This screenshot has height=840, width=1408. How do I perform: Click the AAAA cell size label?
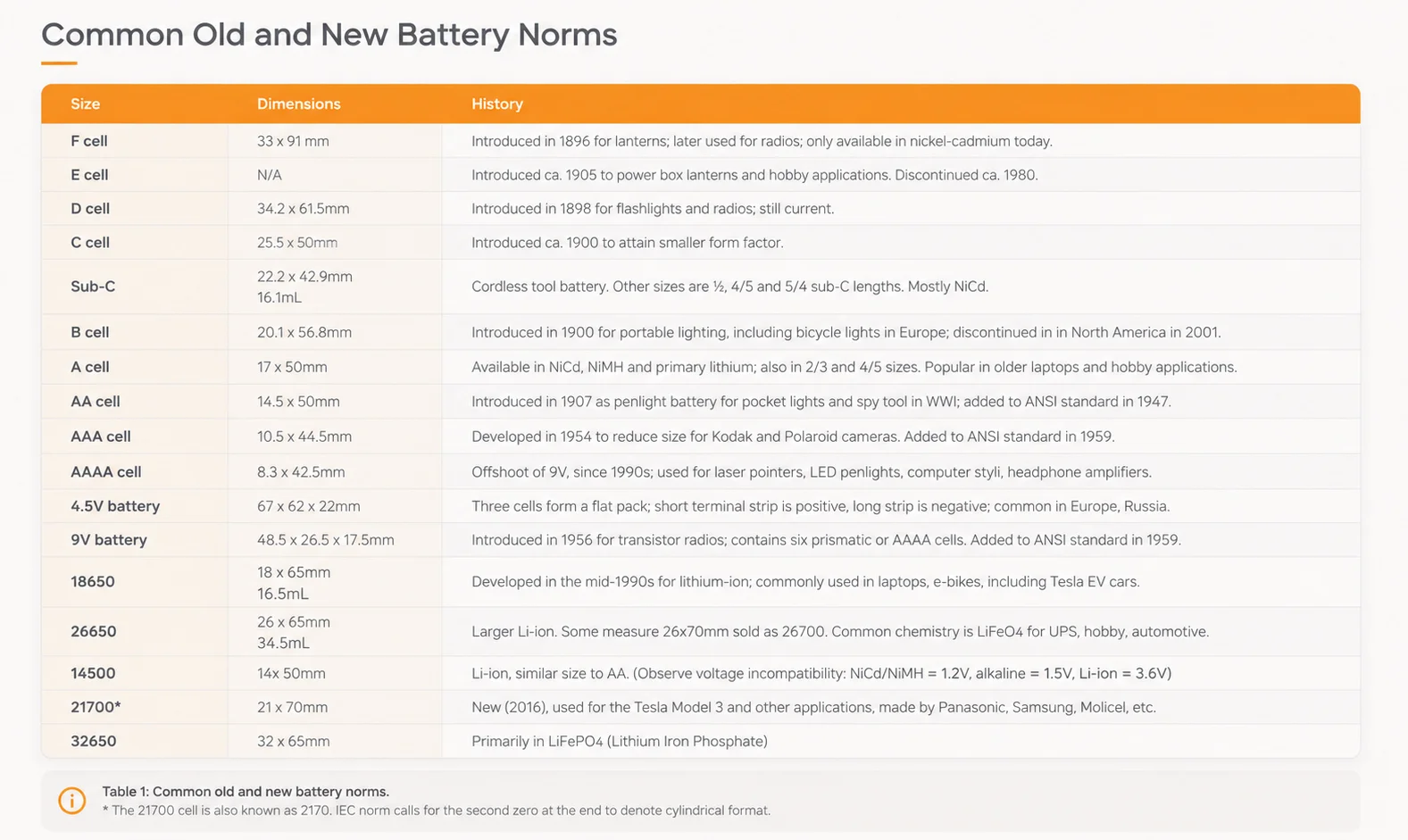click(x=106, y=472)
